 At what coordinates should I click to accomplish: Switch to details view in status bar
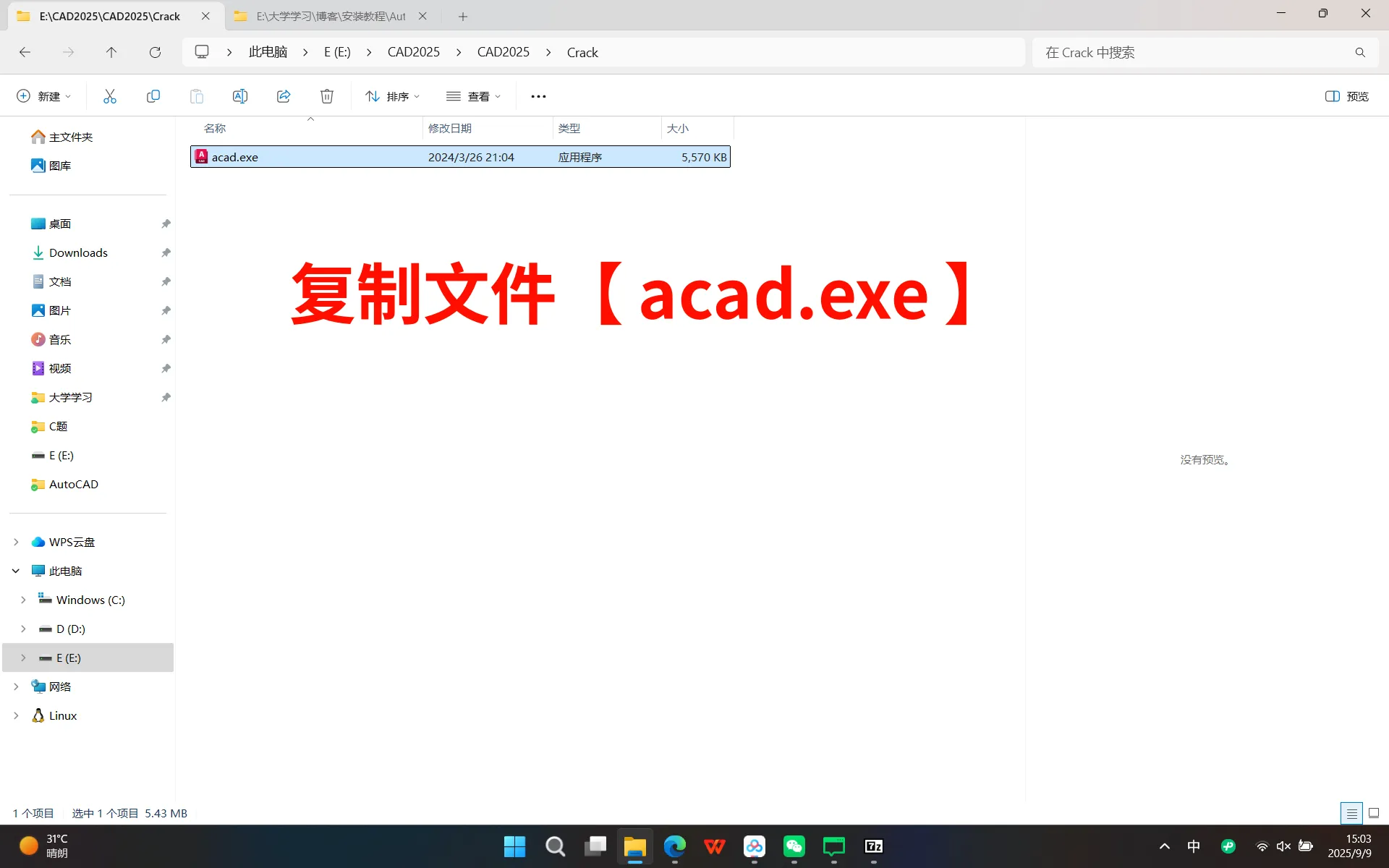pos(1351,813)
